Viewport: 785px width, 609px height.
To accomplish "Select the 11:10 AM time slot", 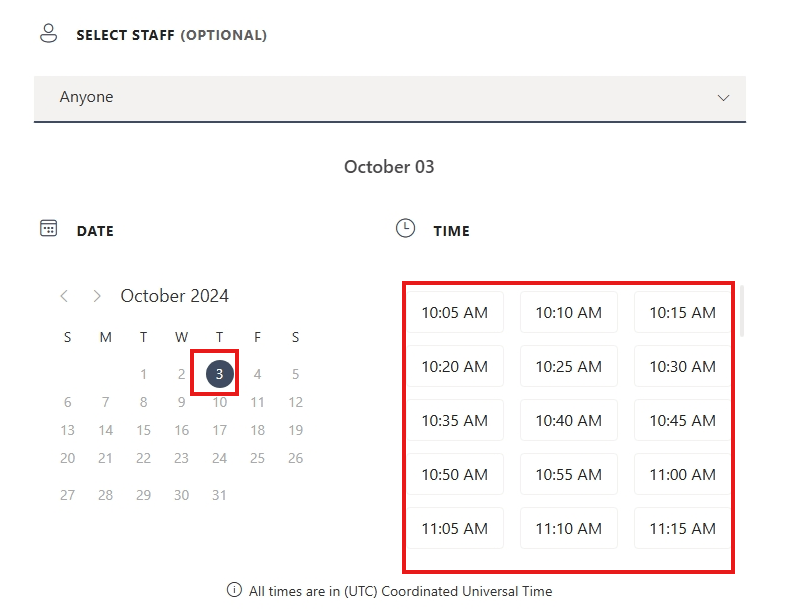I will pos(569,528).
